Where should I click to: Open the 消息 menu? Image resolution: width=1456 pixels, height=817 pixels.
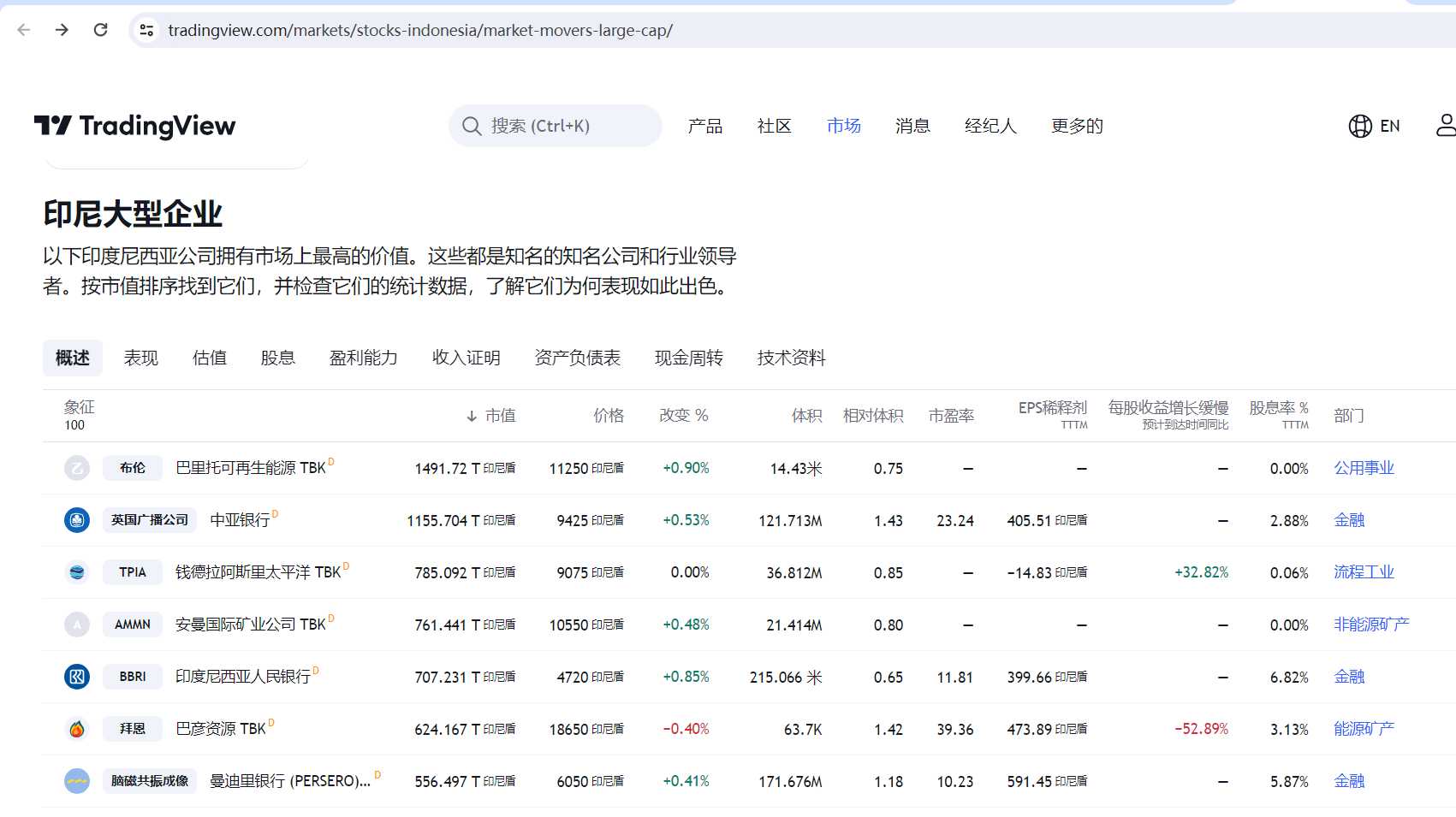coord(912,126)
